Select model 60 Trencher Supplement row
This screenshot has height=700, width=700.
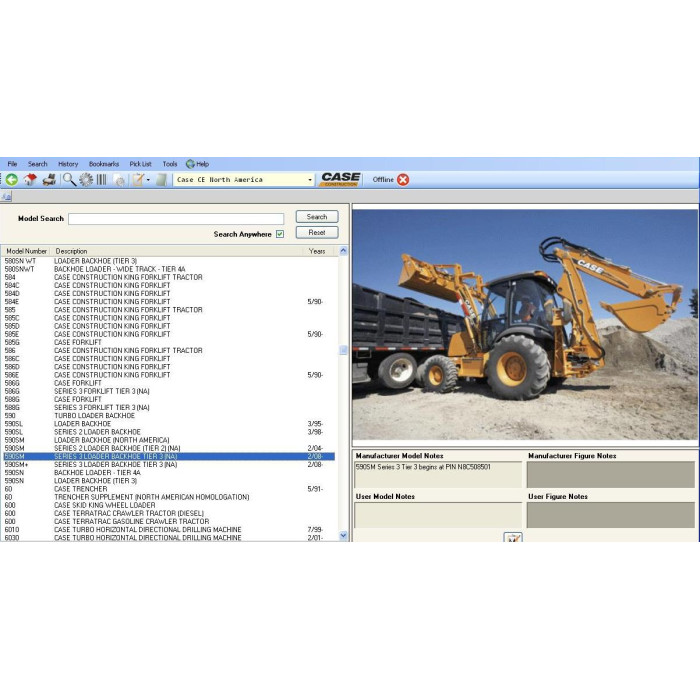(x=169, y=497)
